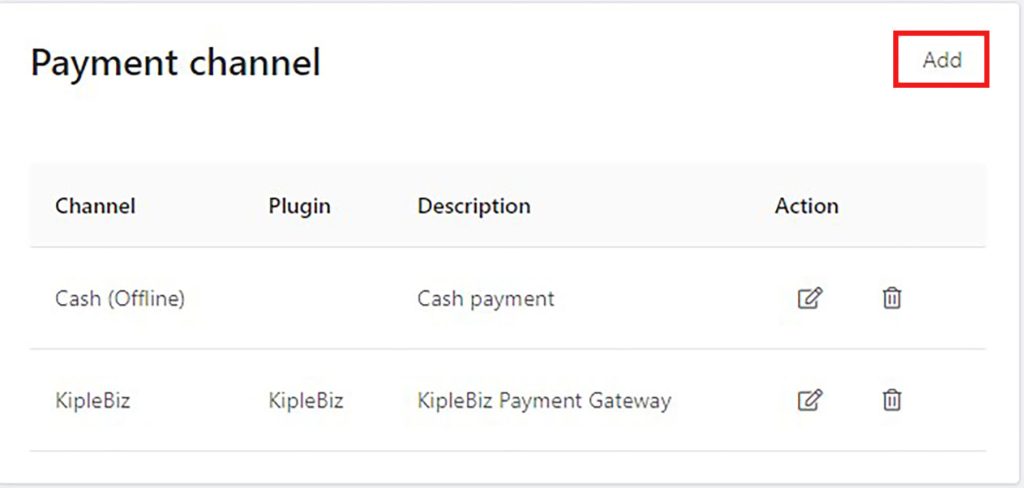Remove KipleBiz channel with trash icon
This screenshot has width=1024, height=488.
click(891, 400)
